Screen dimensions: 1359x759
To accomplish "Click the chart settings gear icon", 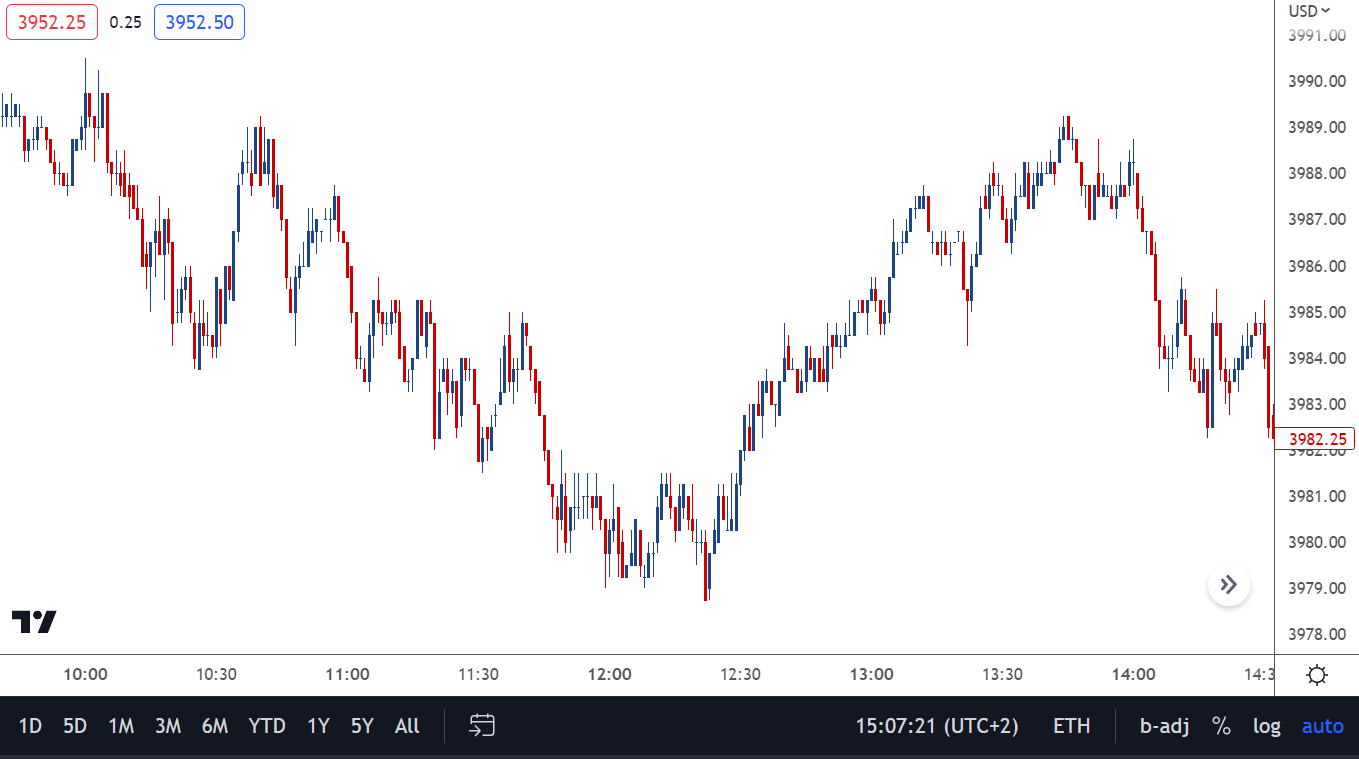I will 1317,675.
